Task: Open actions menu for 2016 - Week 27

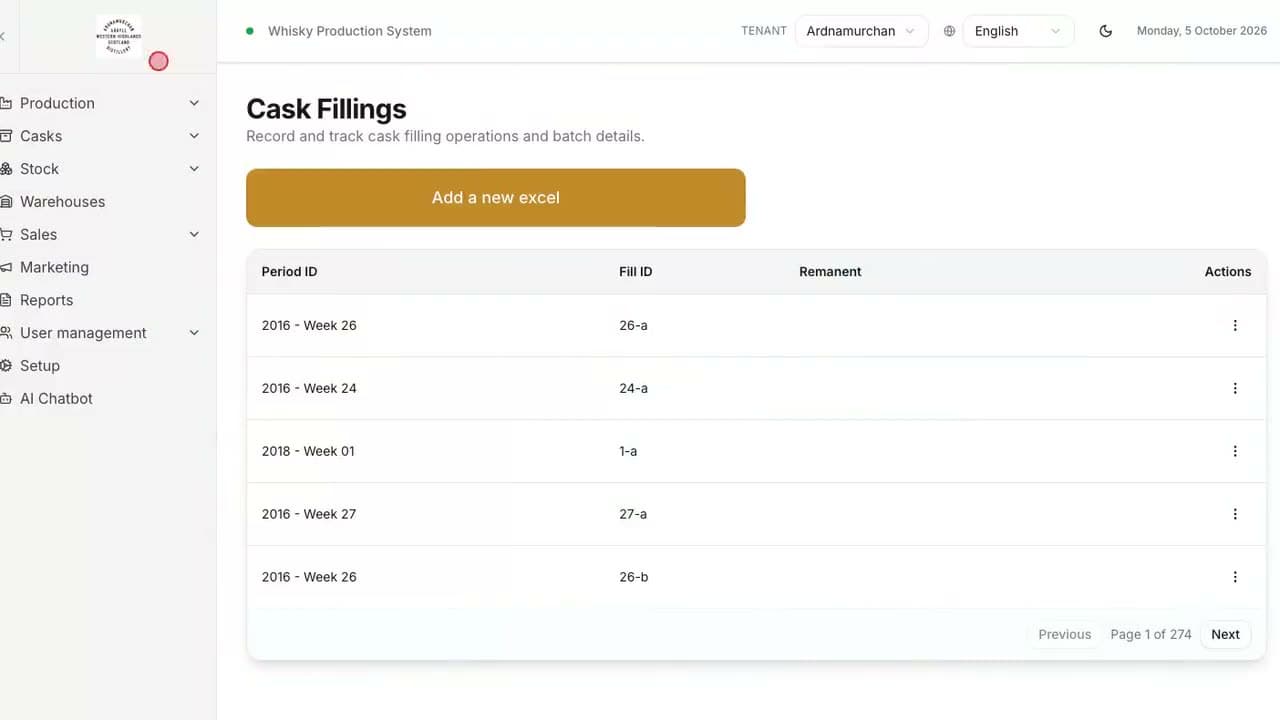Action: click(1235, 514)
